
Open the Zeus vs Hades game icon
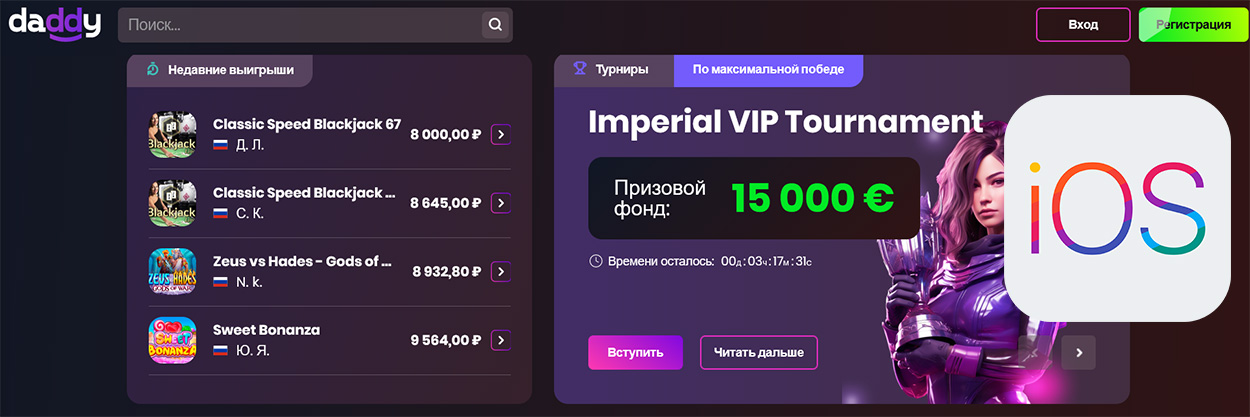point(171,271)
